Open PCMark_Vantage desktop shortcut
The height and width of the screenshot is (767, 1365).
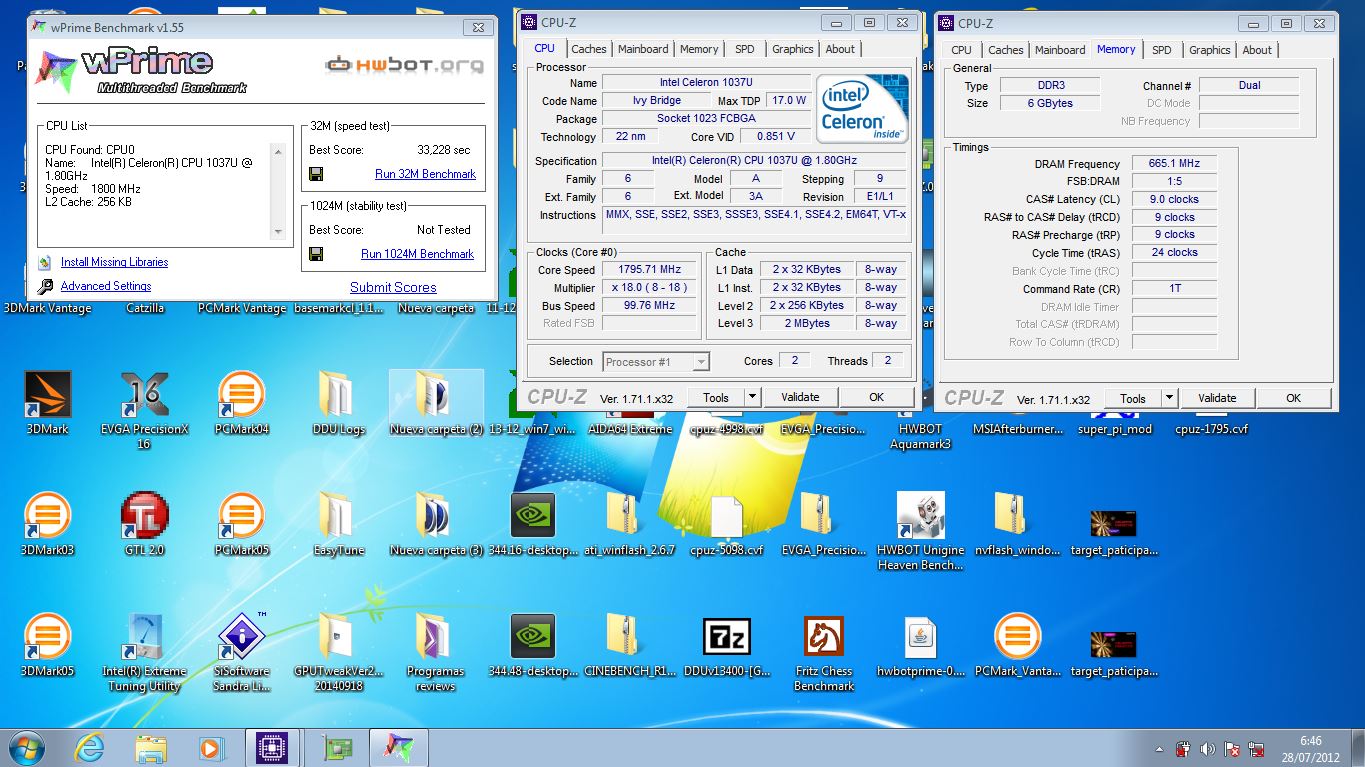pyautogui.click(x=1017, y=645)
